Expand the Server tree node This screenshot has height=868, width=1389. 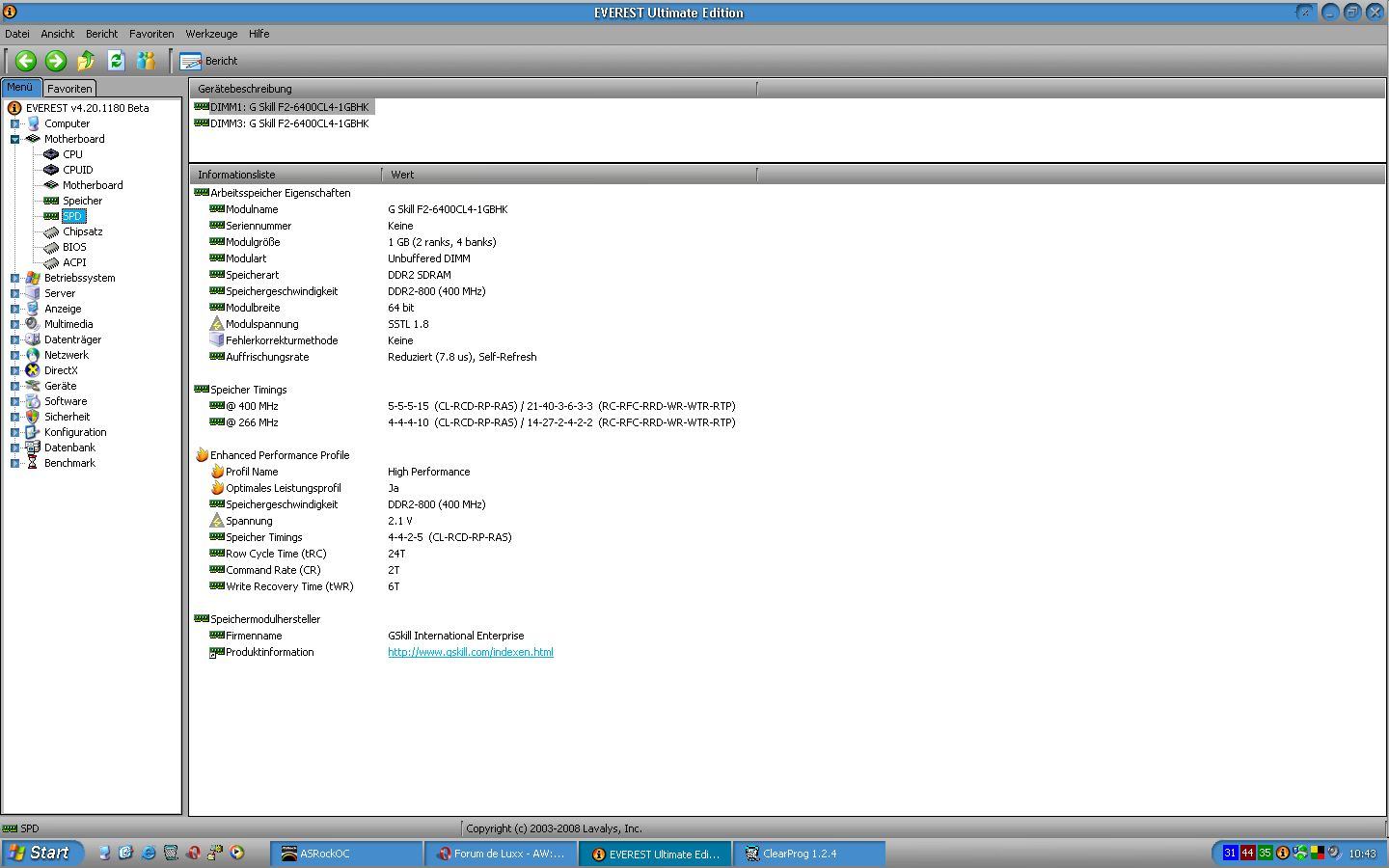coord(14,293)
